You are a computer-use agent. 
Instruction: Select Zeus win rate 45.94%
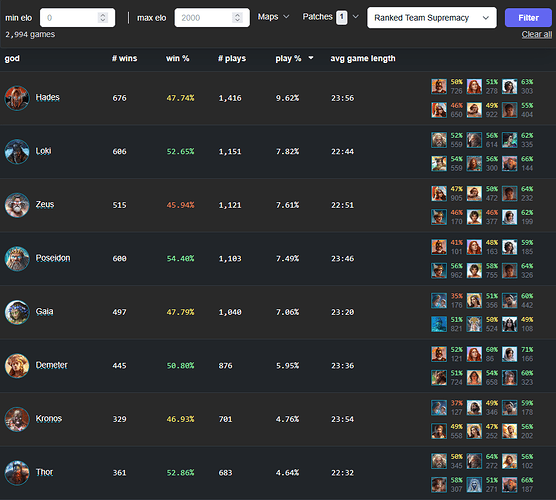180,205
